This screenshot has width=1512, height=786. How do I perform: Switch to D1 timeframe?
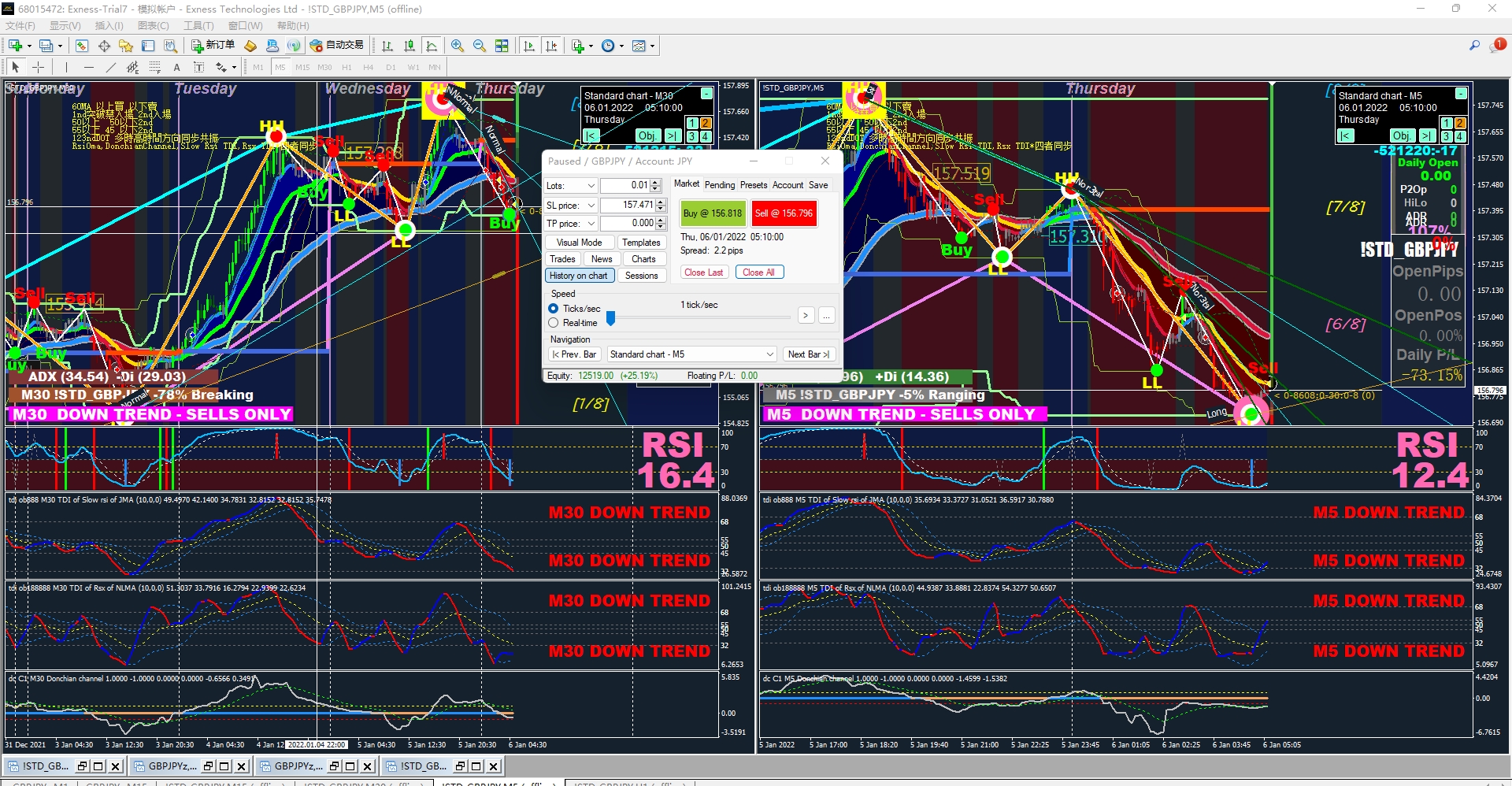(391, 67)
